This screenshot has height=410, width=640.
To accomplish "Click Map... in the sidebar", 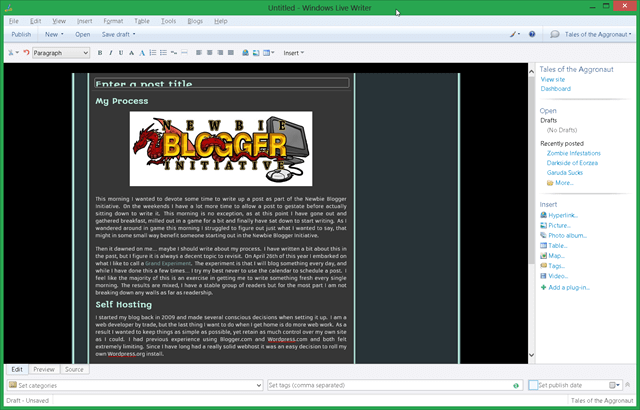I will [556, 256].
